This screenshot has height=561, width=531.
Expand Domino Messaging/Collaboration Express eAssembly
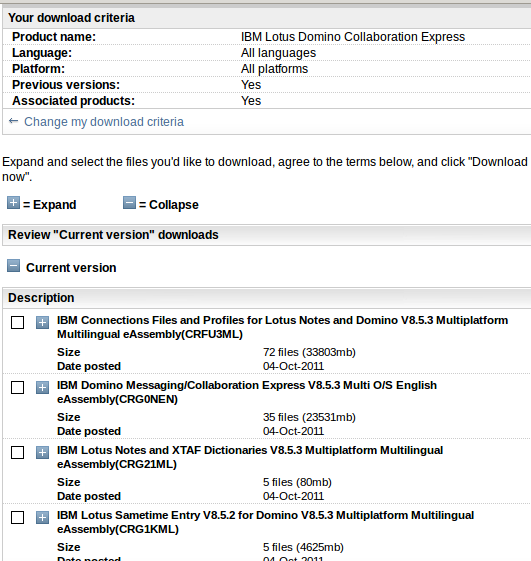[x=42, y=387]
